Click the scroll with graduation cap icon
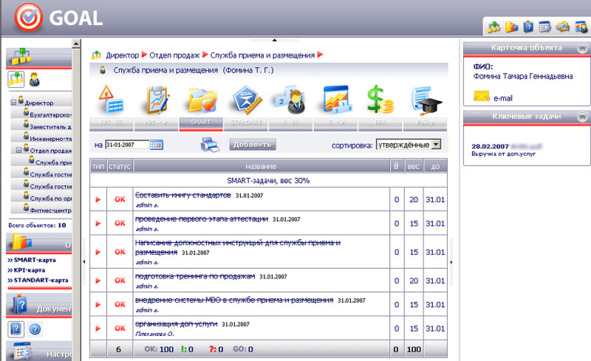 (x=426, y=100)
